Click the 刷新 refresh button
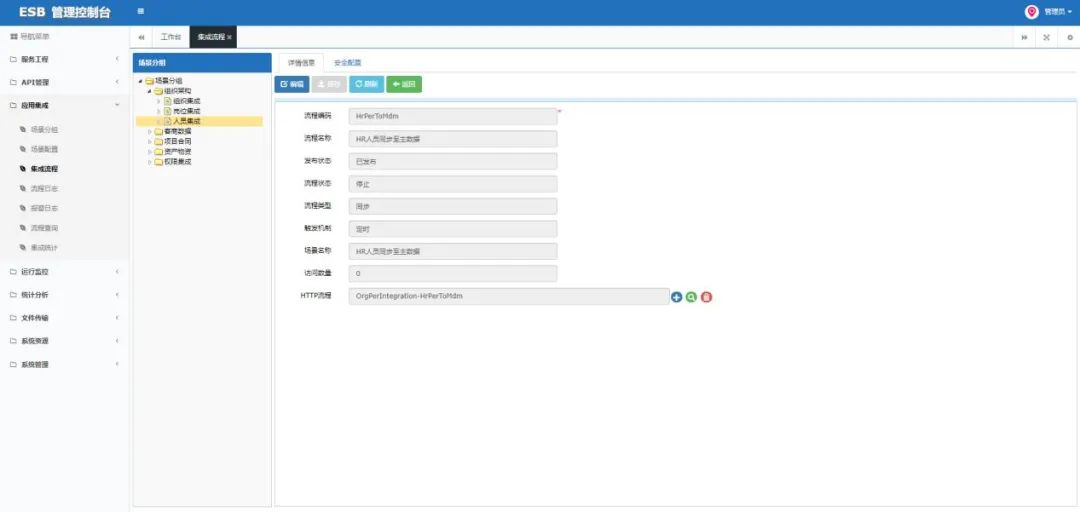Viewport: 1080px width, 512px height. coord(366,84)
